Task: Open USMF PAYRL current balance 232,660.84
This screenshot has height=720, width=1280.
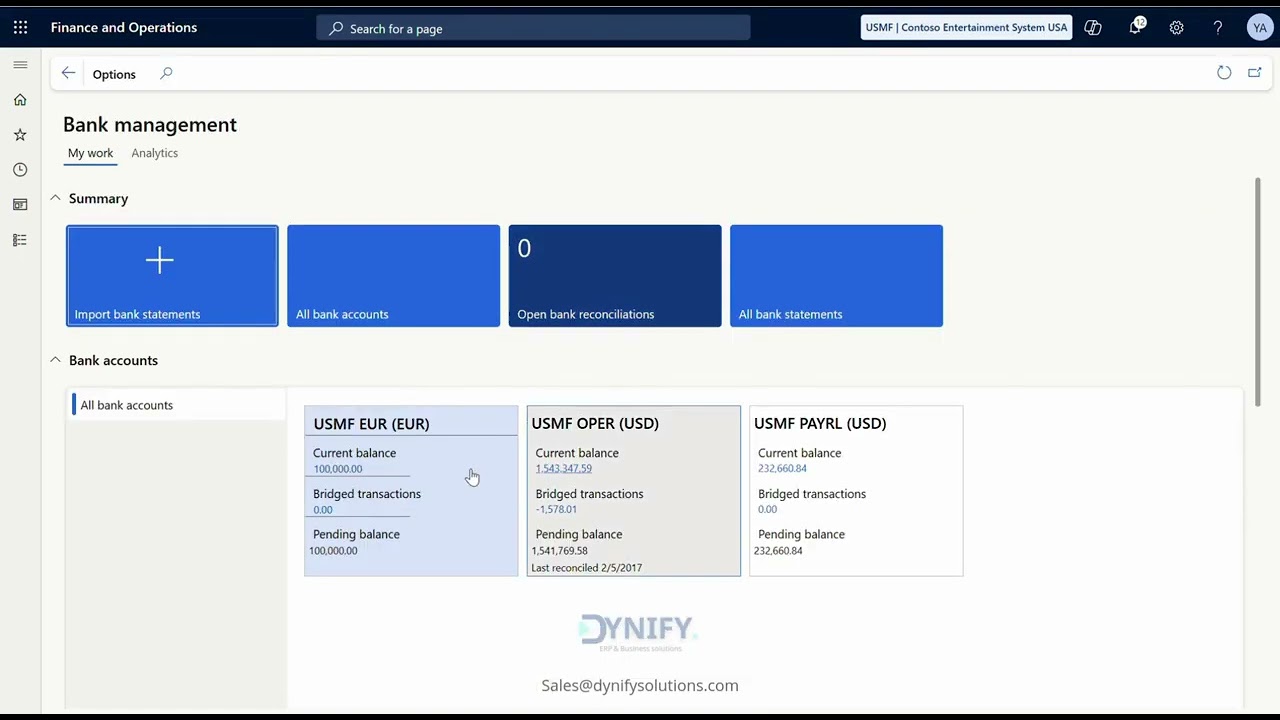Action: (x=782, y=469)
